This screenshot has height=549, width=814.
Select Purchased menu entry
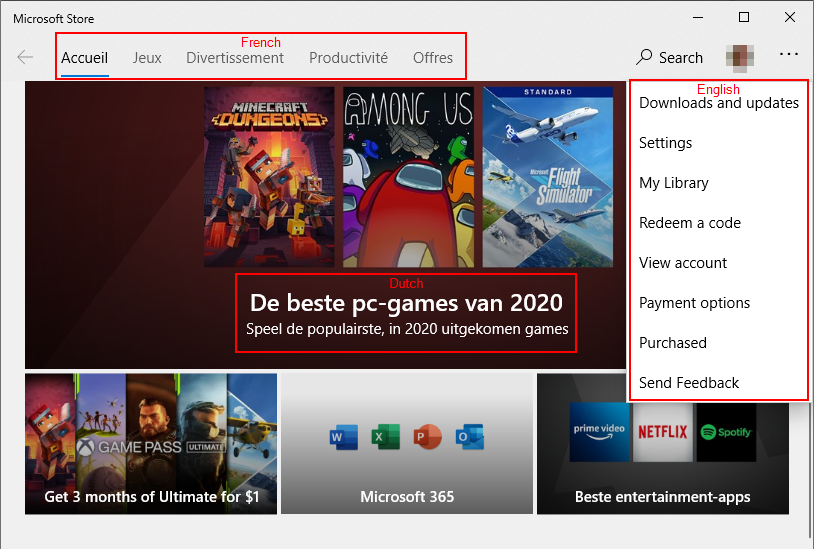[673, 342]
